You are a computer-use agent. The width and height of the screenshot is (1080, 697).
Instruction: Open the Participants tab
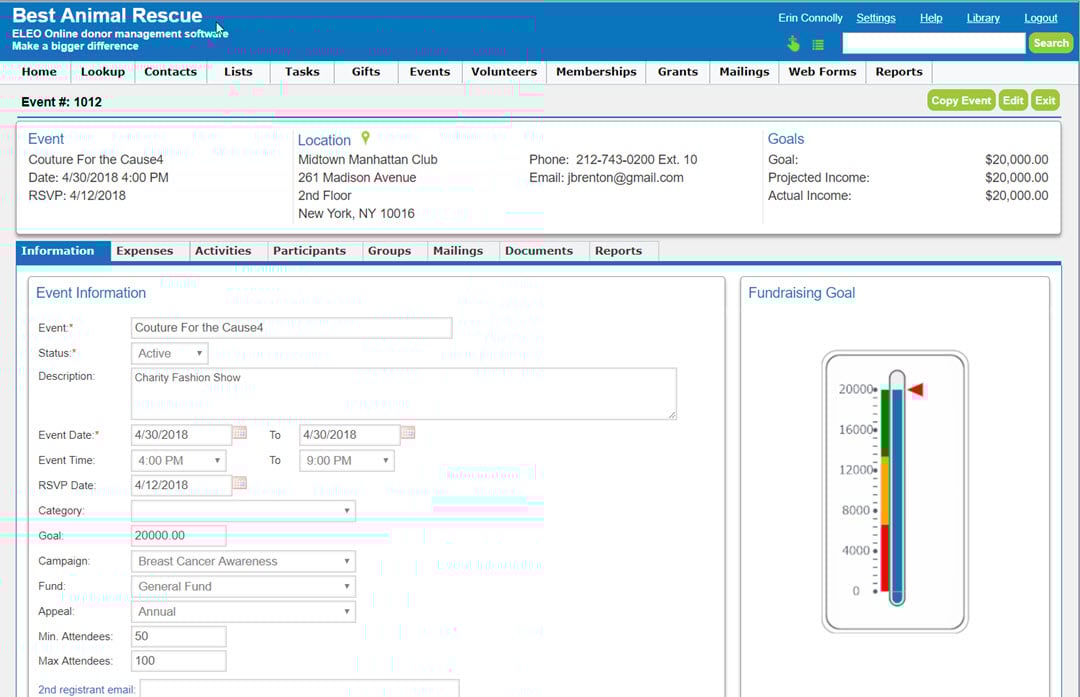pyautogui.click(x=309, y=251)
